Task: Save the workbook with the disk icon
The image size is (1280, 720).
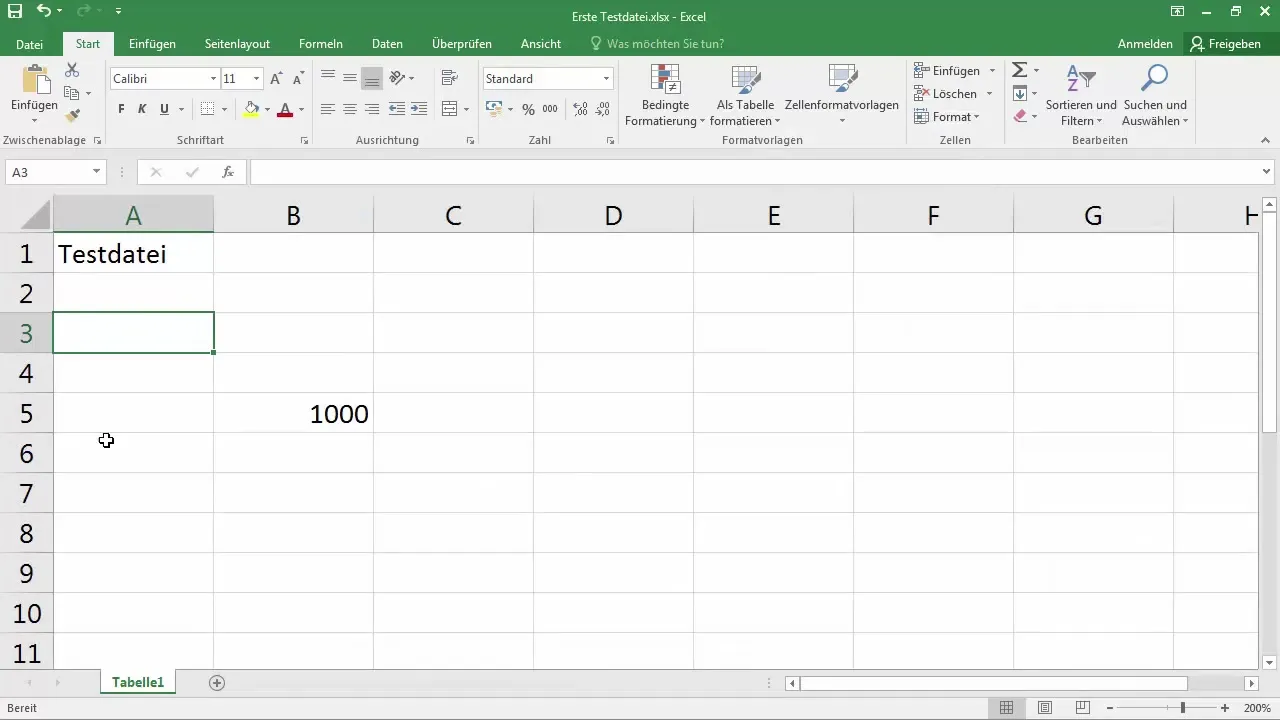Action: click(14, 11)
